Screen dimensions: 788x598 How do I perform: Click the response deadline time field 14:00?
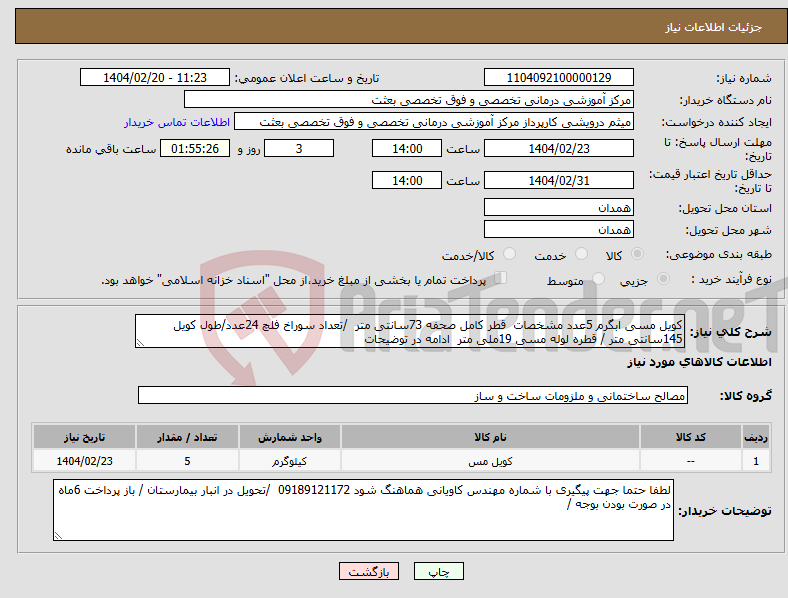[x=407, y=148]
